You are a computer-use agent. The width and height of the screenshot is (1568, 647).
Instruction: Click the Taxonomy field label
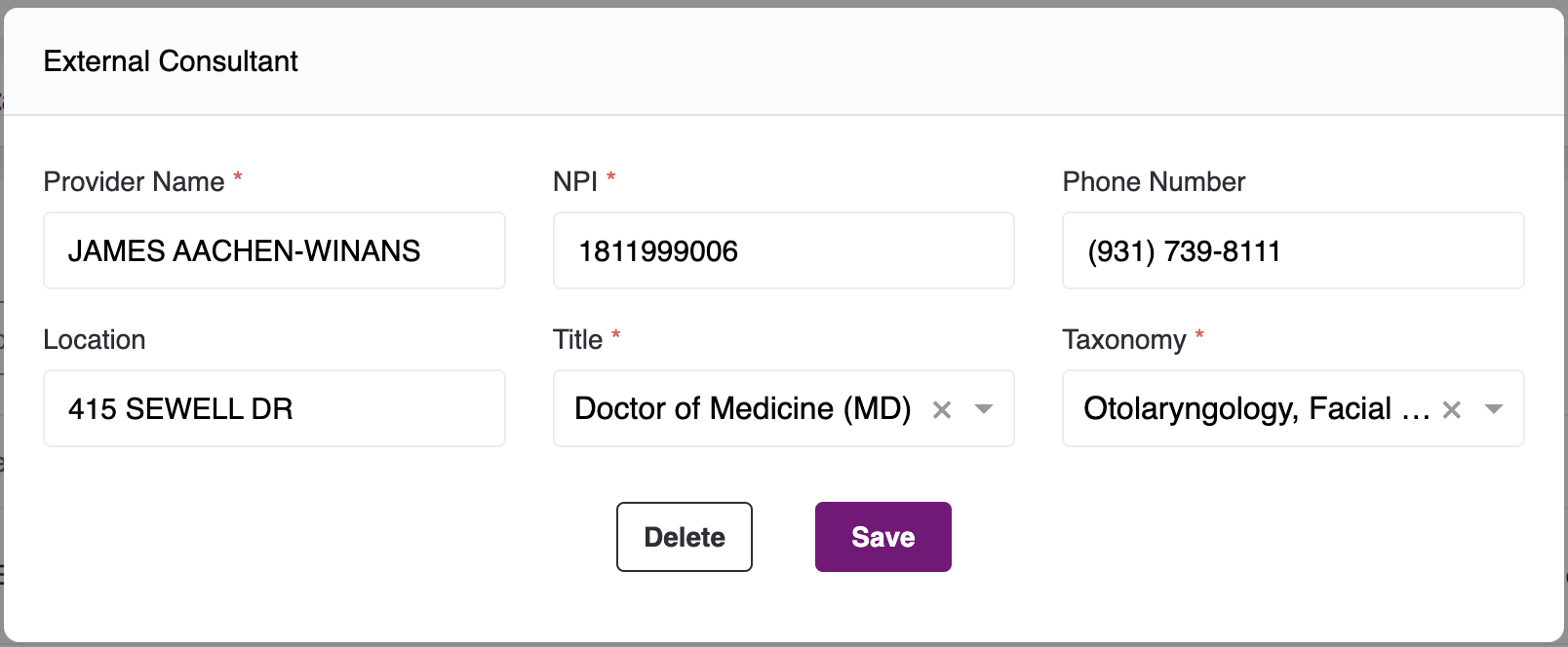coord(1123,340)
